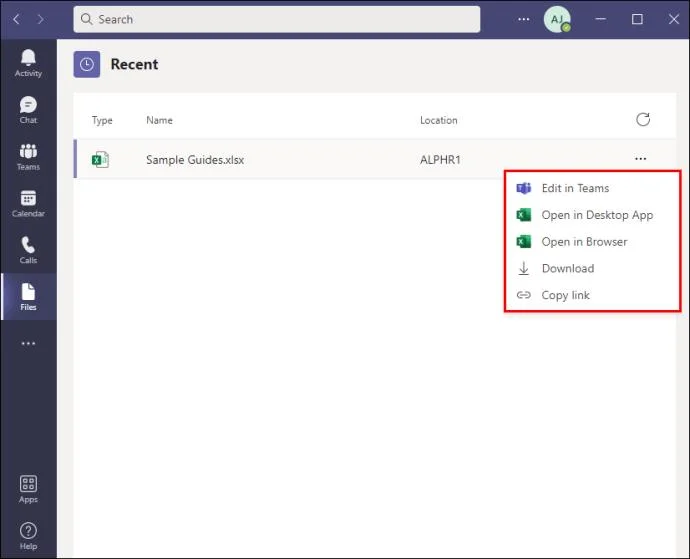Image resolution: width=690 pixels, height=559 pixels.
Task: Click the Excel icon of Sample Guides.xlsx
Action: coord(100,159)
